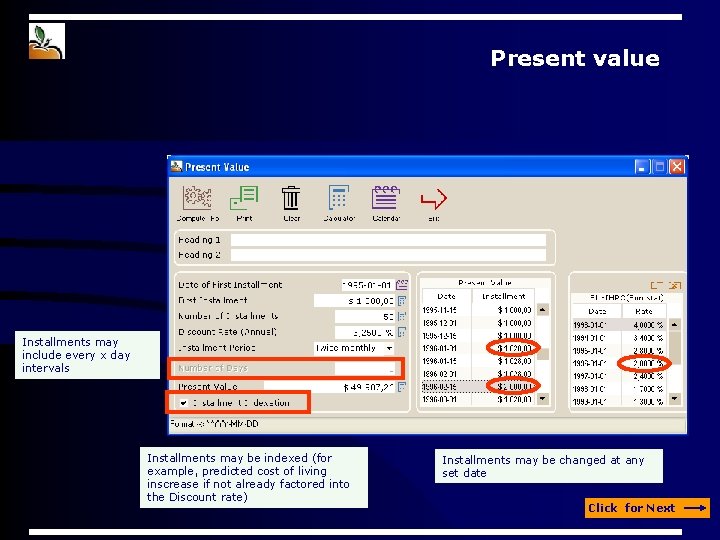Click the apple logo on the slide
The image size is (720, 540).
(47, 41)
